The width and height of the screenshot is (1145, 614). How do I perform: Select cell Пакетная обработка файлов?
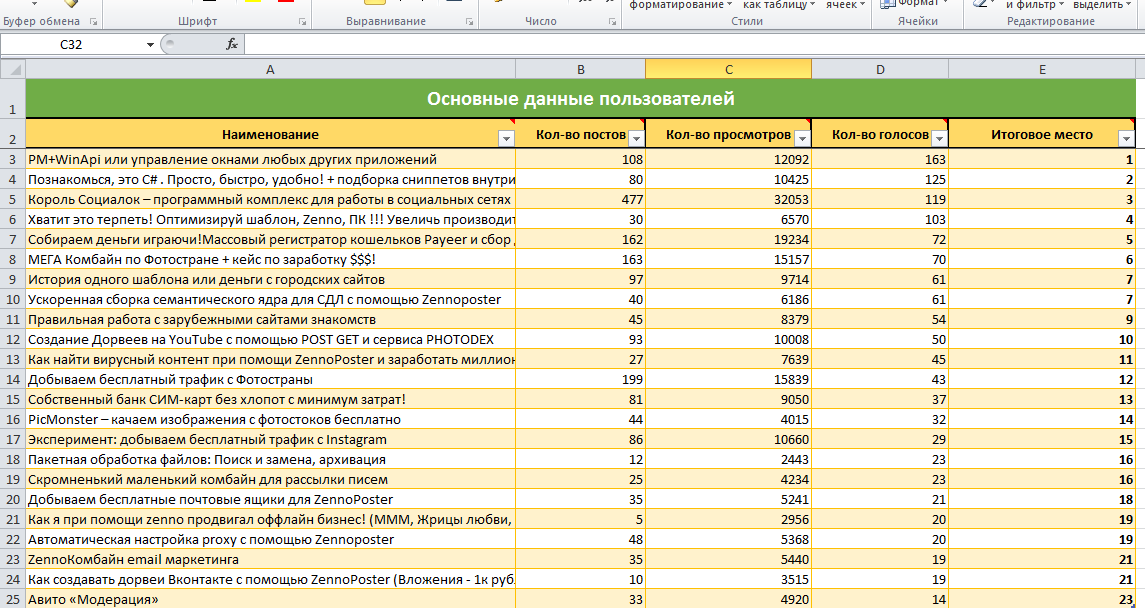(270, 460)
